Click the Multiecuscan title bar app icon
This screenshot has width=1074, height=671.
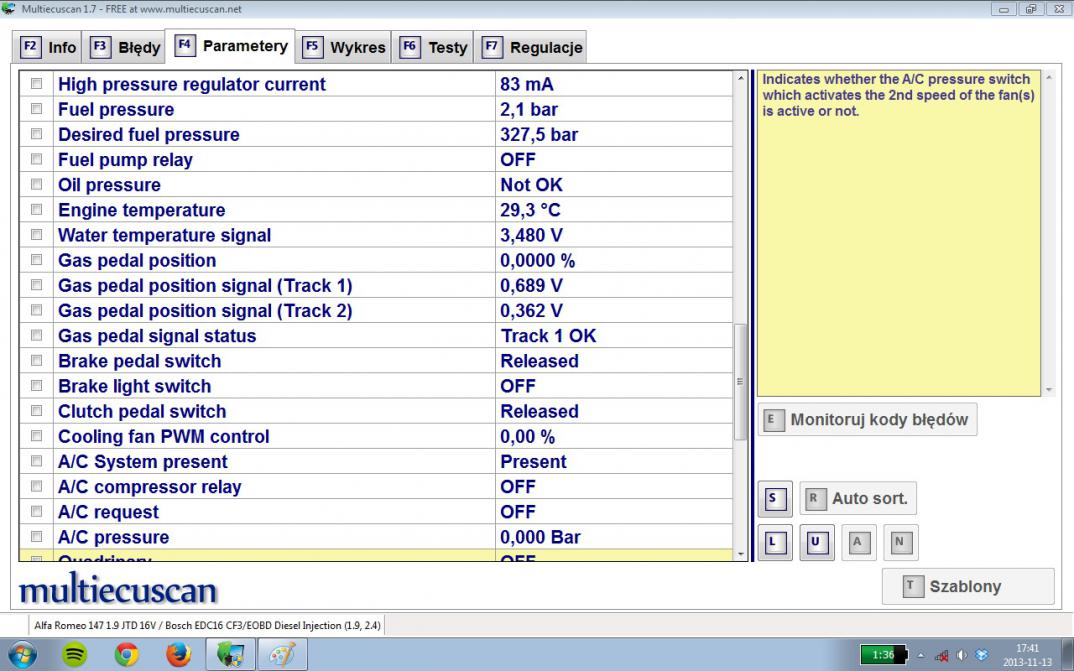(8, 9)
